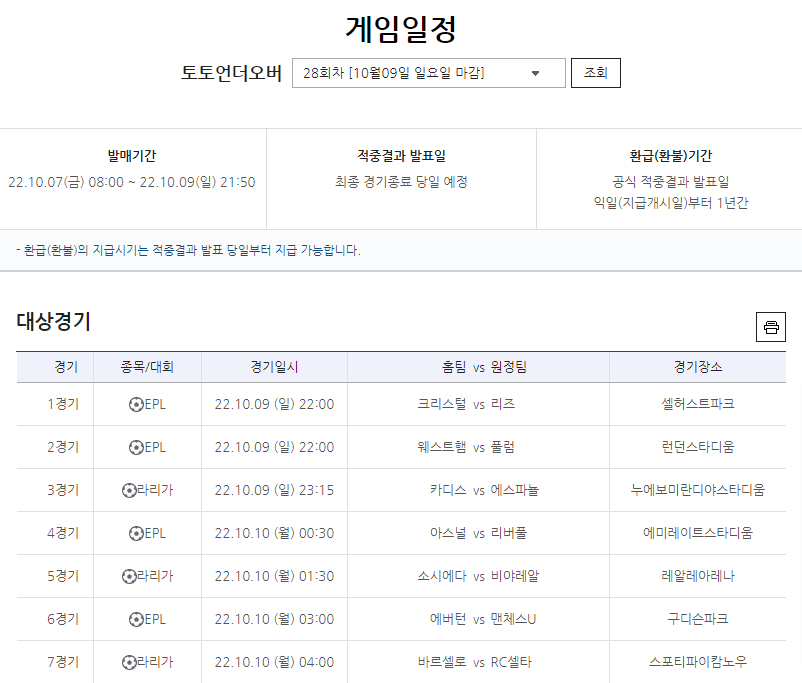This screenshot has width=802, height=683.
Task: Click the 22.10.10 (월) 03:00 date cell
Action: (x=274, y=619)
